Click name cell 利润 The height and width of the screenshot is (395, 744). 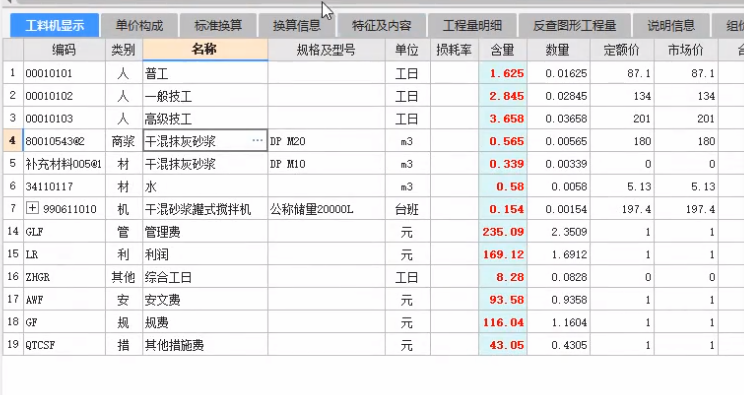(x=205, y=254)
